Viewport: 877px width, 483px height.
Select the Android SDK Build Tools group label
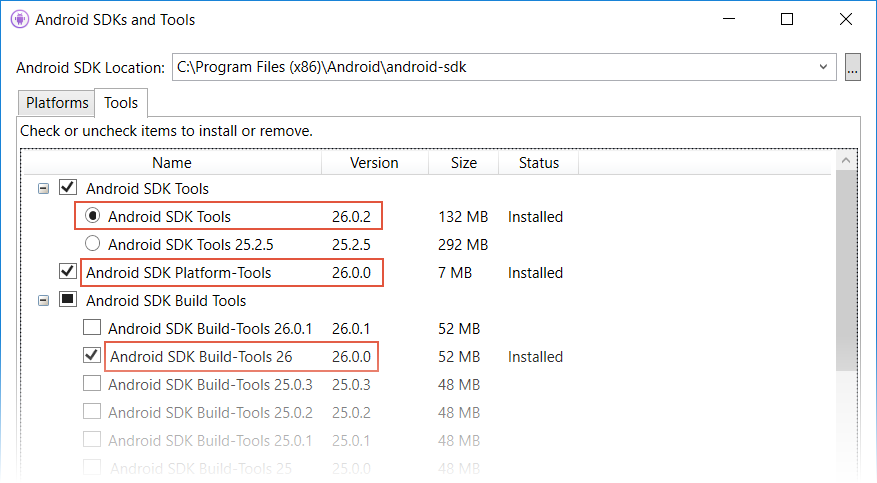166,301
